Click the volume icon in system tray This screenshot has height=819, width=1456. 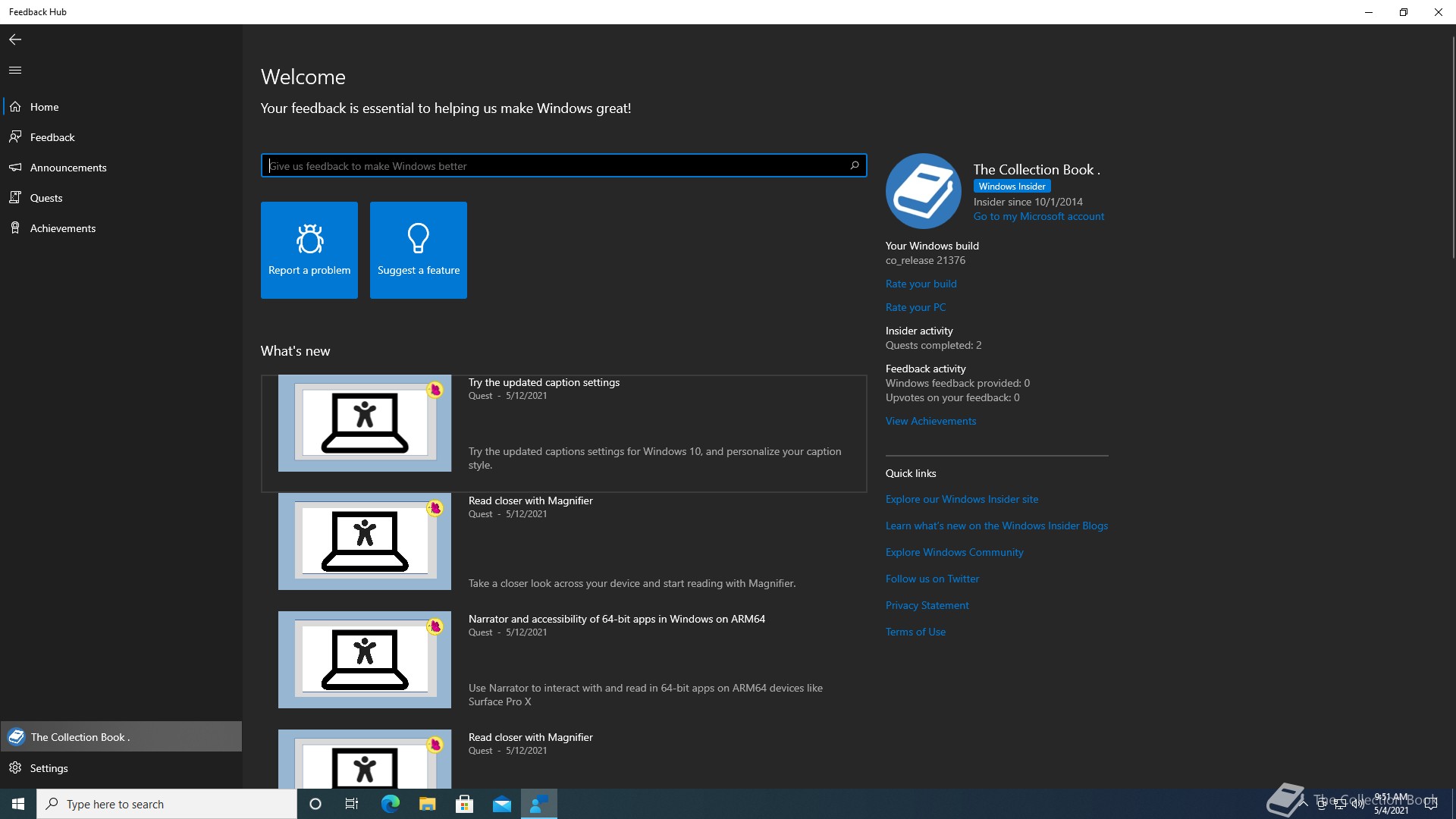pyautogui.click(x=1357, y=804)
